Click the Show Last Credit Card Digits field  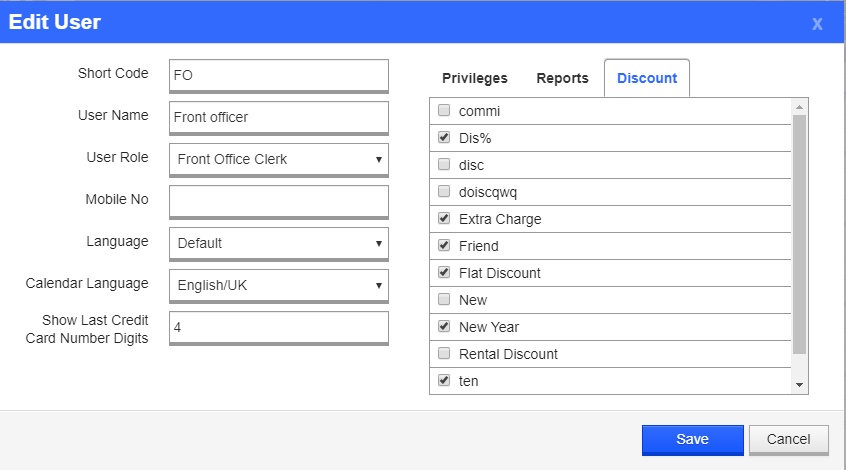point(279,328)
